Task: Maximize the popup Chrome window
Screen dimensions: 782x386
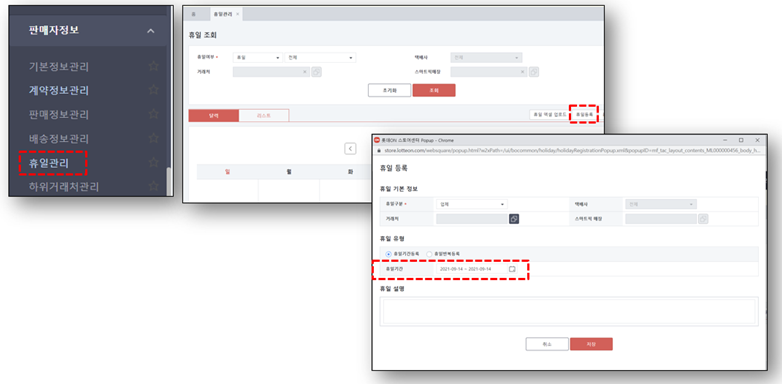Action: (741, 140)
